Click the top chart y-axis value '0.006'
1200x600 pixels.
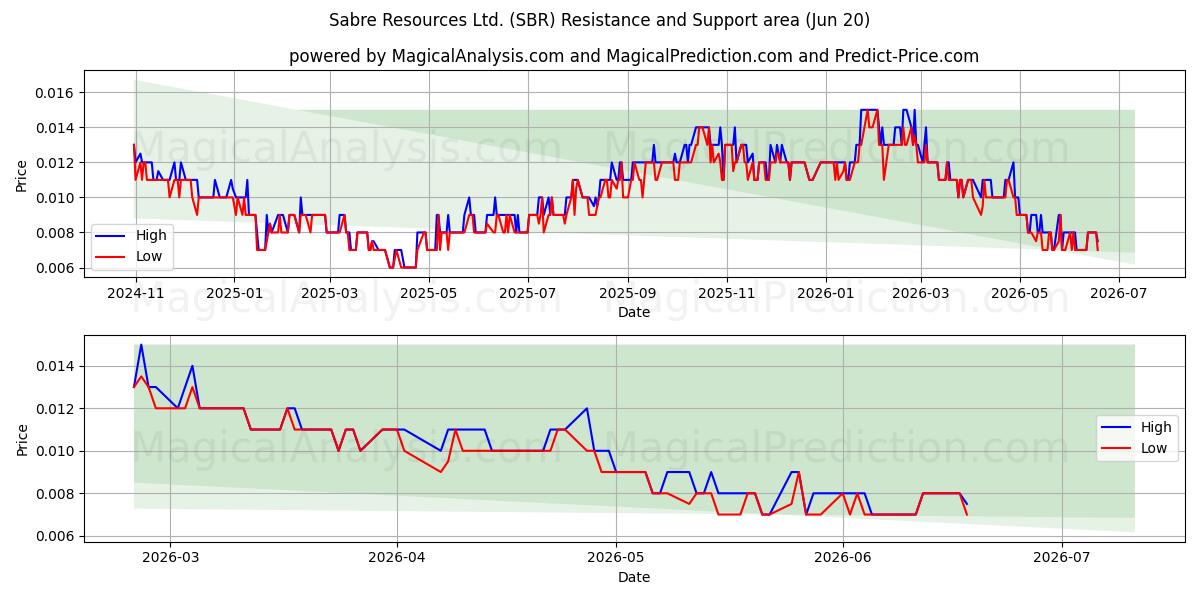pos(55,268)
